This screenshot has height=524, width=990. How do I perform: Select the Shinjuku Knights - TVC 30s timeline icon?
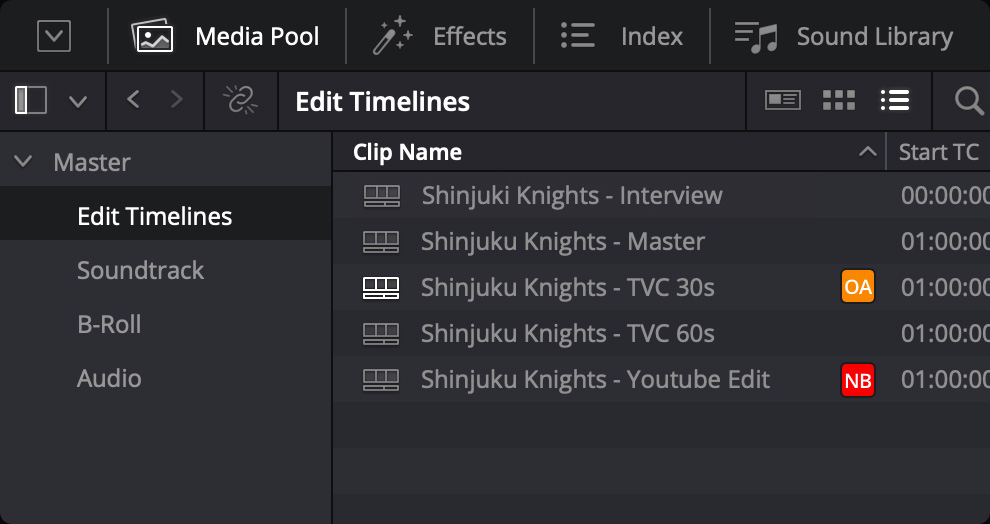pyautogui.click(x=380, y=288)
